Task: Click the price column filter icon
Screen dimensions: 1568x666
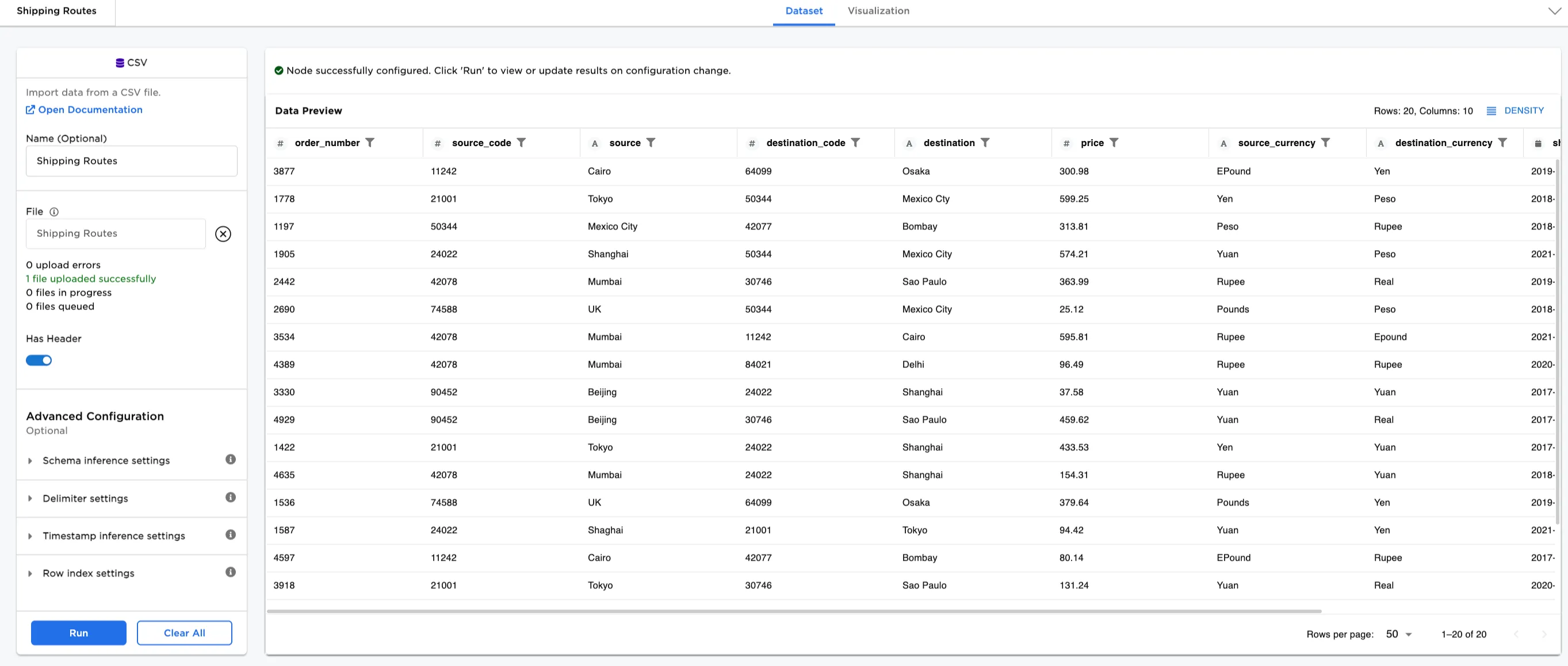Action: tap(1114, 143)
